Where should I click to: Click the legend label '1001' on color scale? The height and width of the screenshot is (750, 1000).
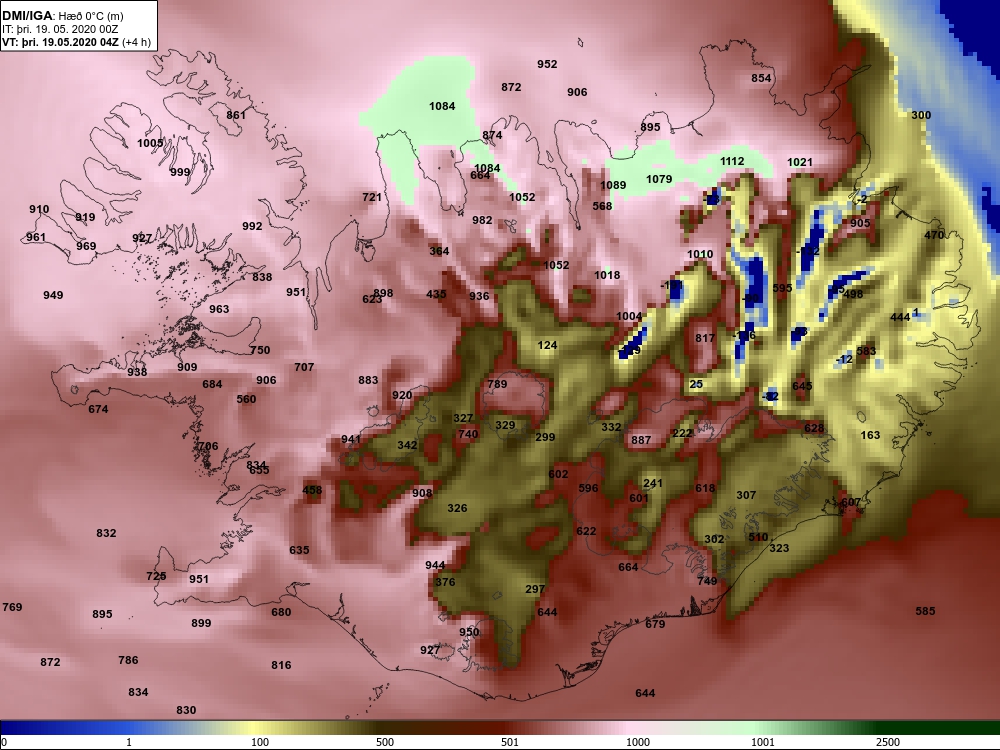click(x=763, y=742)
